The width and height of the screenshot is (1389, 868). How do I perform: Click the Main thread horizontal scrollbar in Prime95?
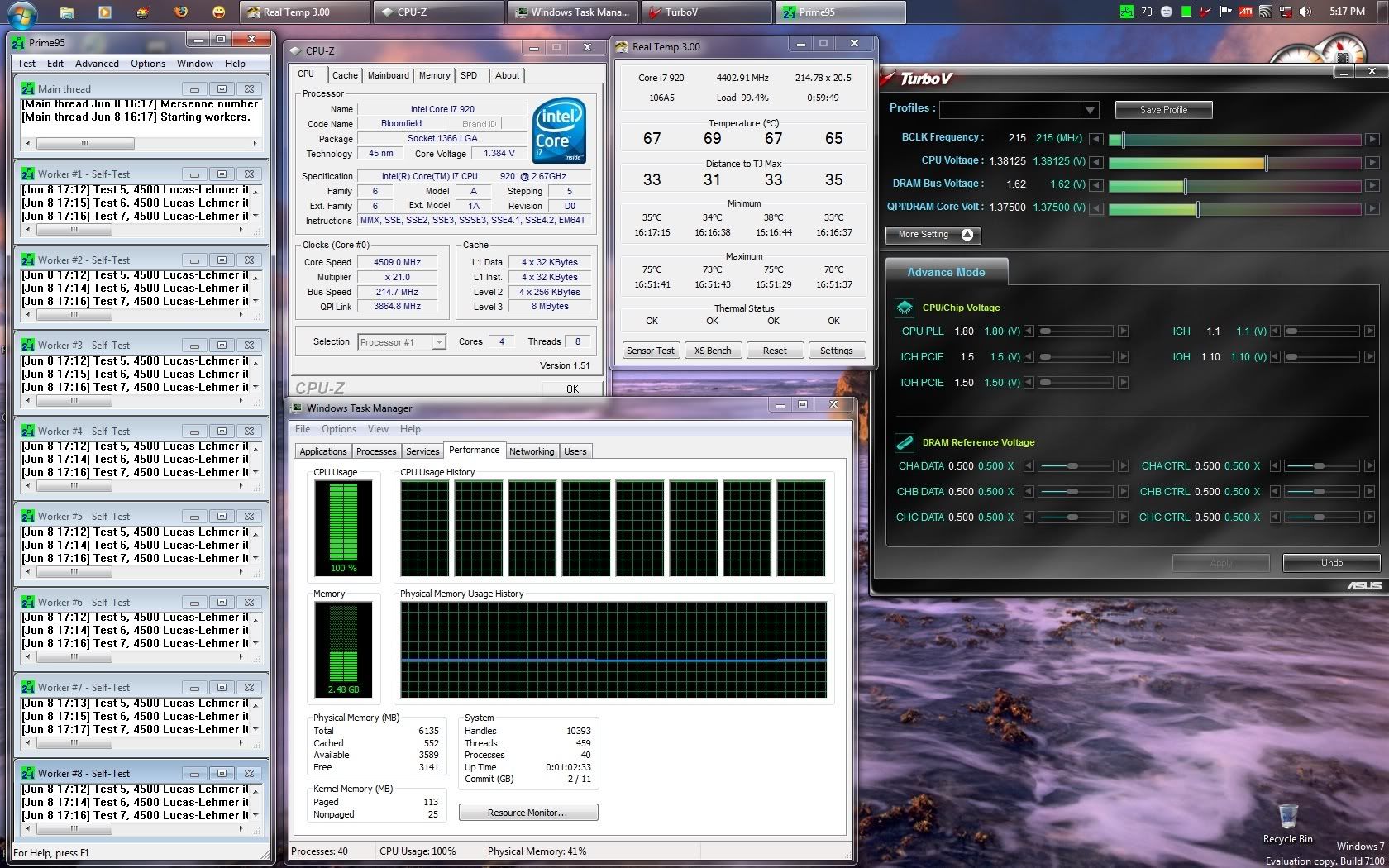point(141,143)
